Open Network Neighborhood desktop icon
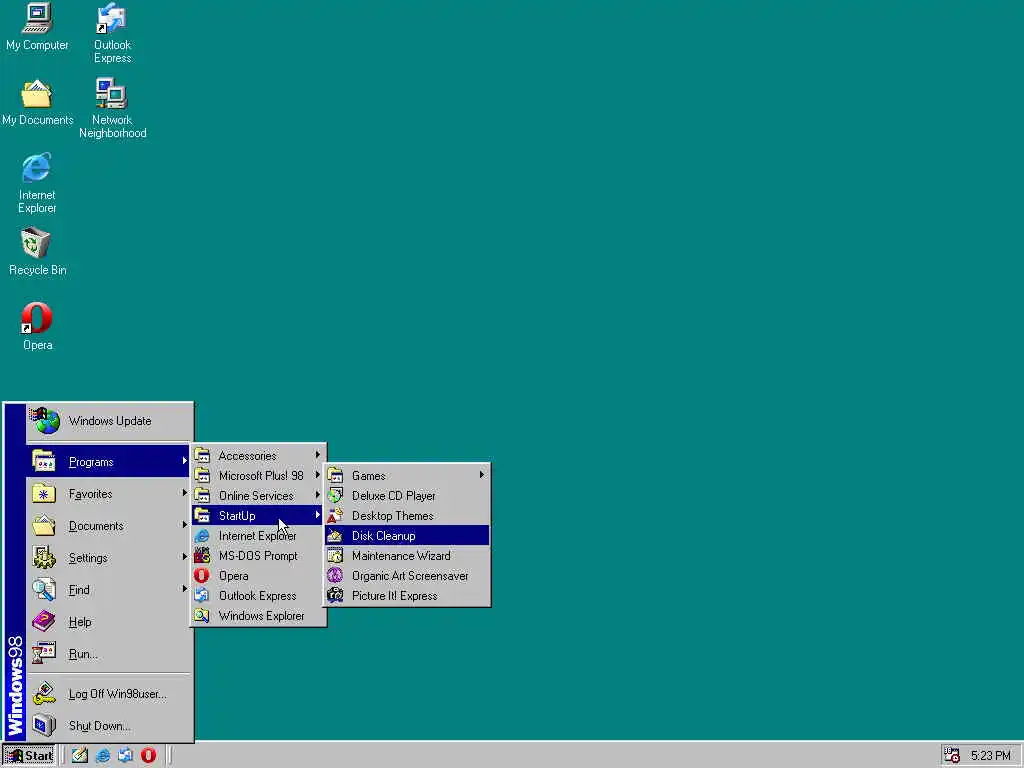 click(x=112, y=108)
